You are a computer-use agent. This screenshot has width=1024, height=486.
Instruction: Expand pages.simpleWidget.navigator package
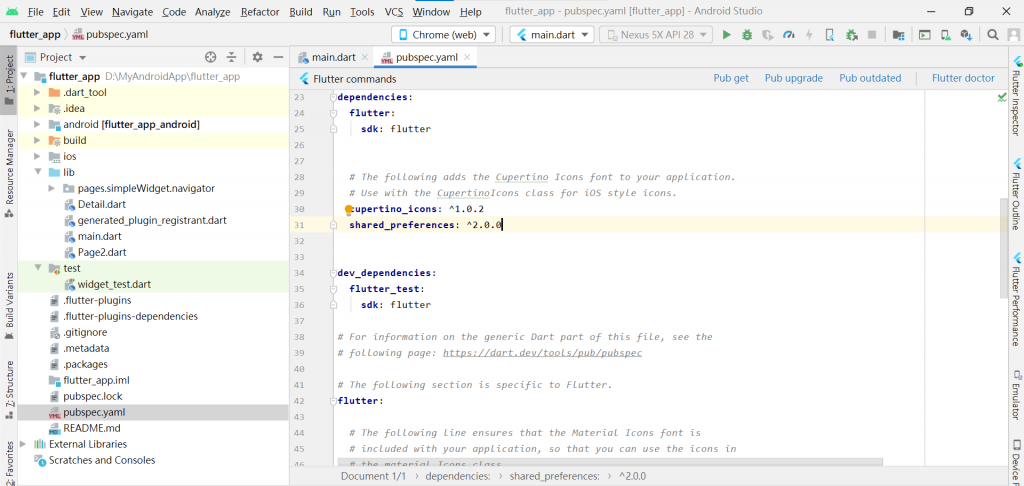tap(52, 188)
